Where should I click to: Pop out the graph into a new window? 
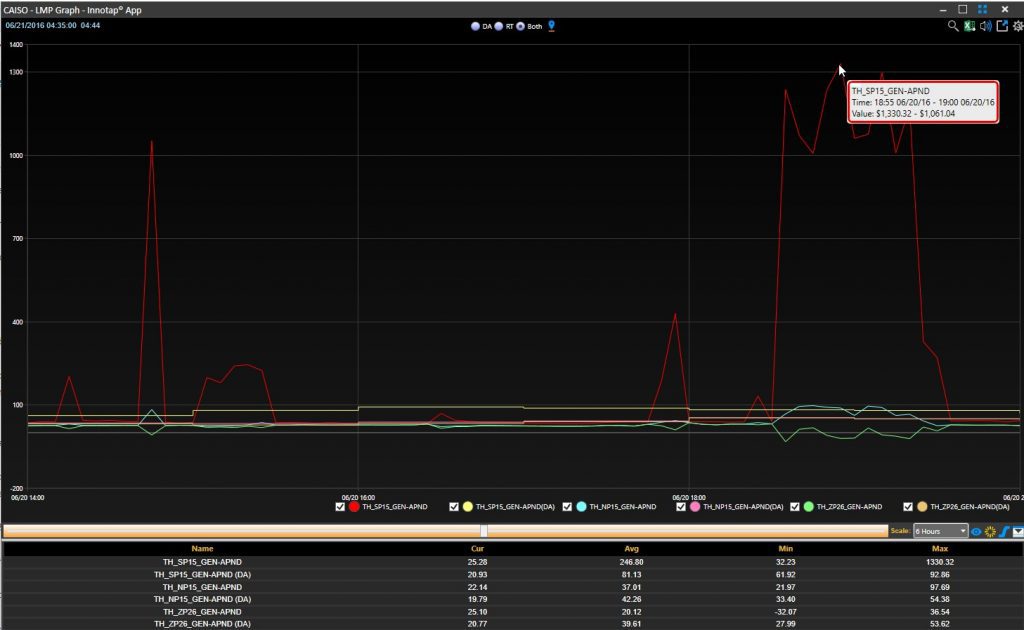(1002, 26)
